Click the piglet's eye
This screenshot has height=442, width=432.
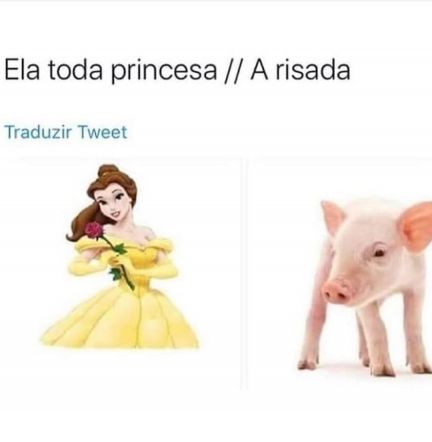[379, 253]
